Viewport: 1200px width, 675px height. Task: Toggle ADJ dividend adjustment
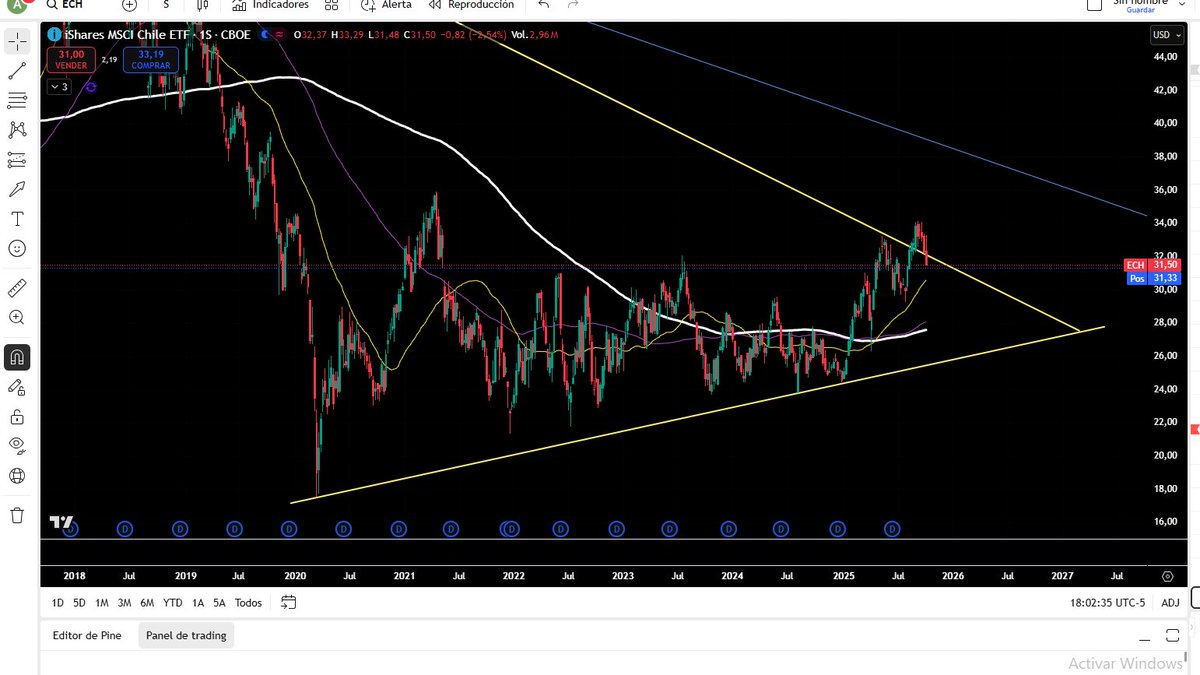(x=1170, y=603)
